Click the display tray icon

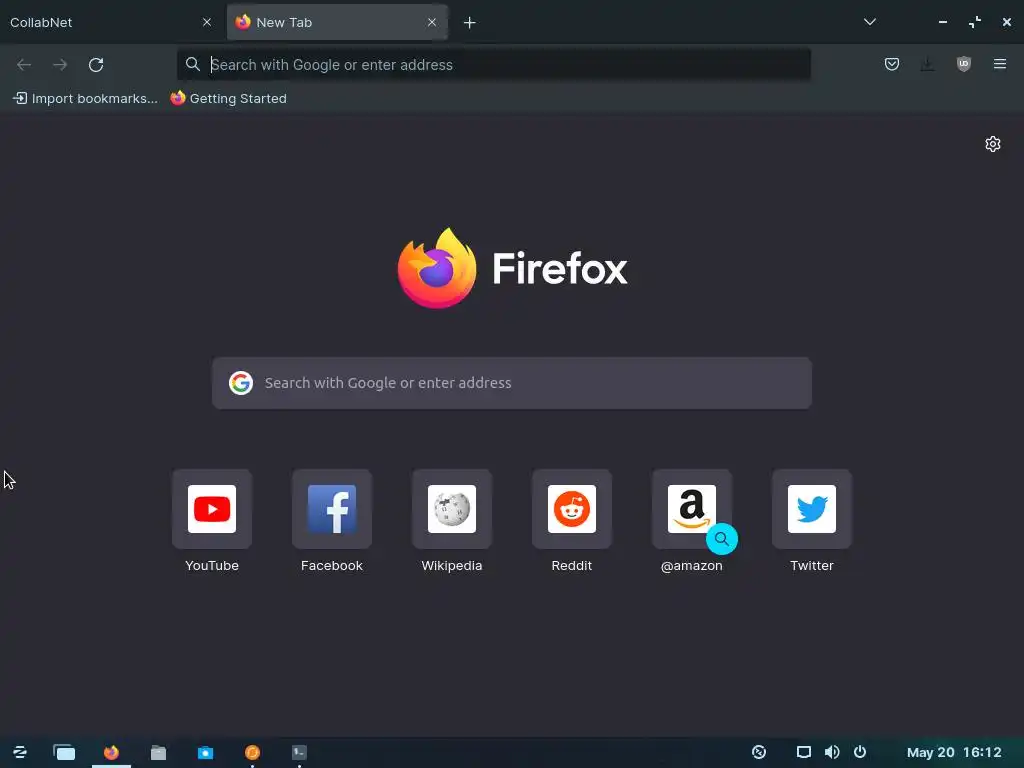(804, 752)
